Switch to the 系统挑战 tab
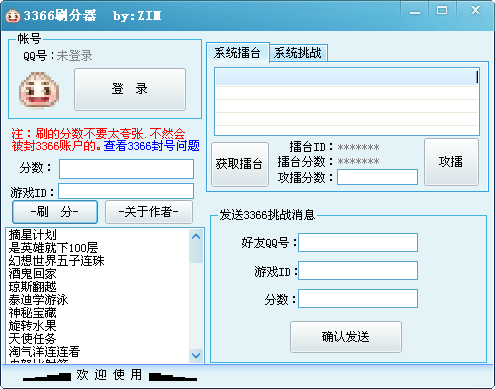Viewport: 495px width, 389px height. (x=298, y=53)
